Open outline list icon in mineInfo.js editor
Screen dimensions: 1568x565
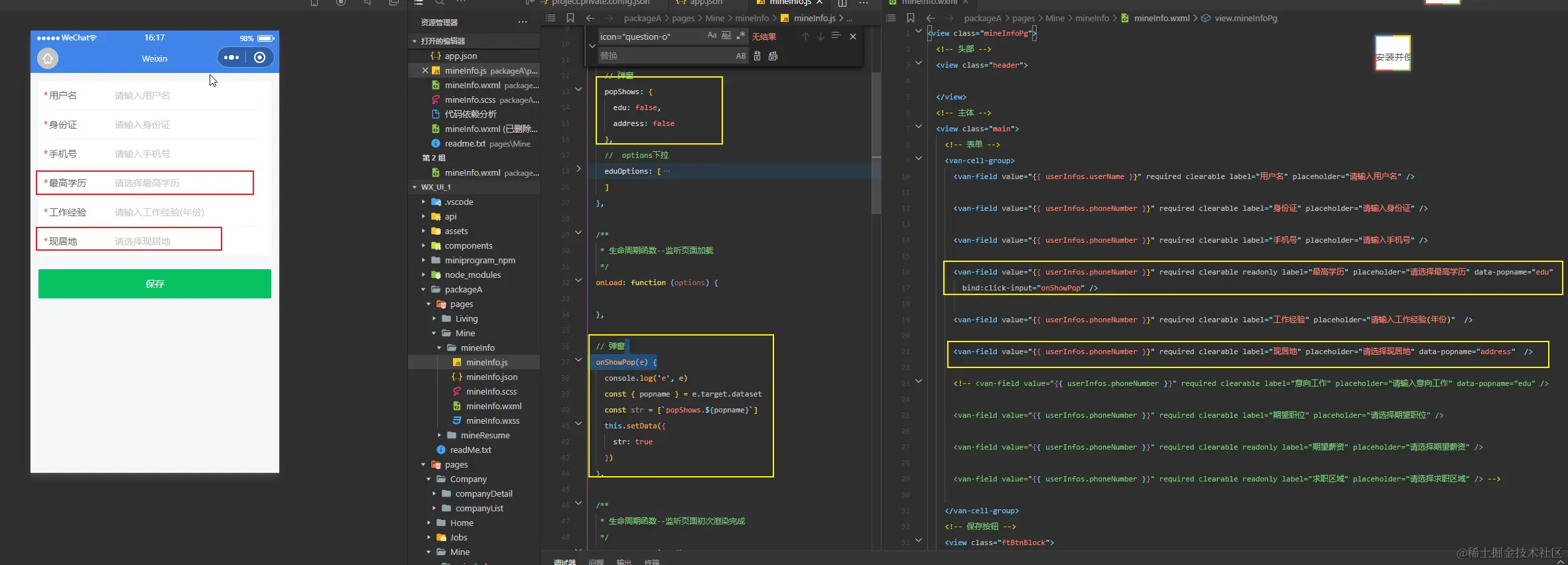click(x=551, y=18)
